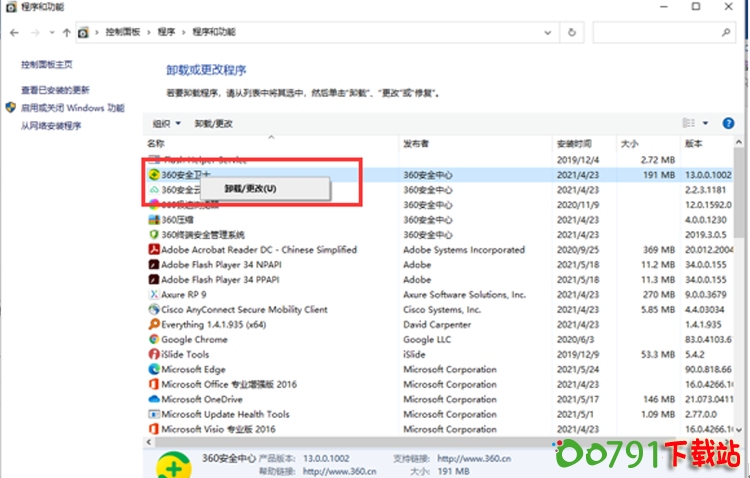Click the Cisco AnyConnect program icon
Screen dimensions: 750x478
pyautogui.click(x=154, y=310)
